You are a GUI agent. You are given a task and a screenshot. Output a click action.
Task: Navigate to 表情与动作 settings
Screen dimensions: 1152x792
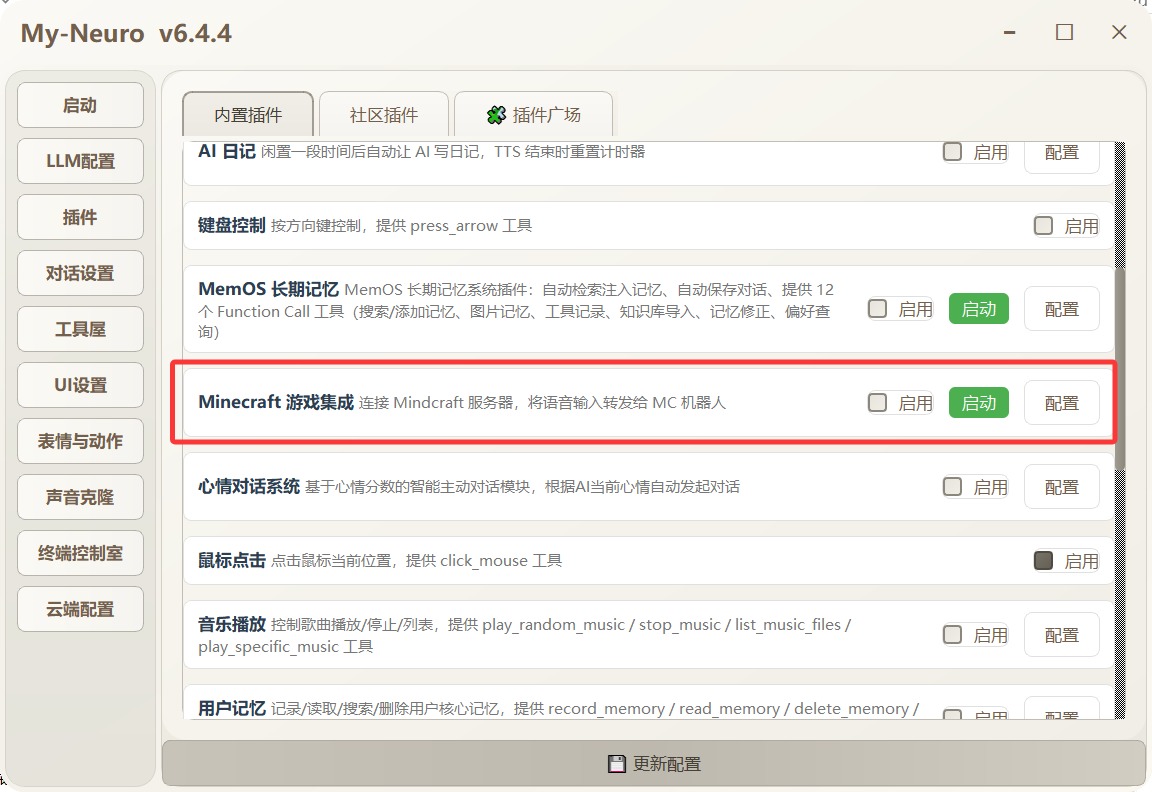81,441
